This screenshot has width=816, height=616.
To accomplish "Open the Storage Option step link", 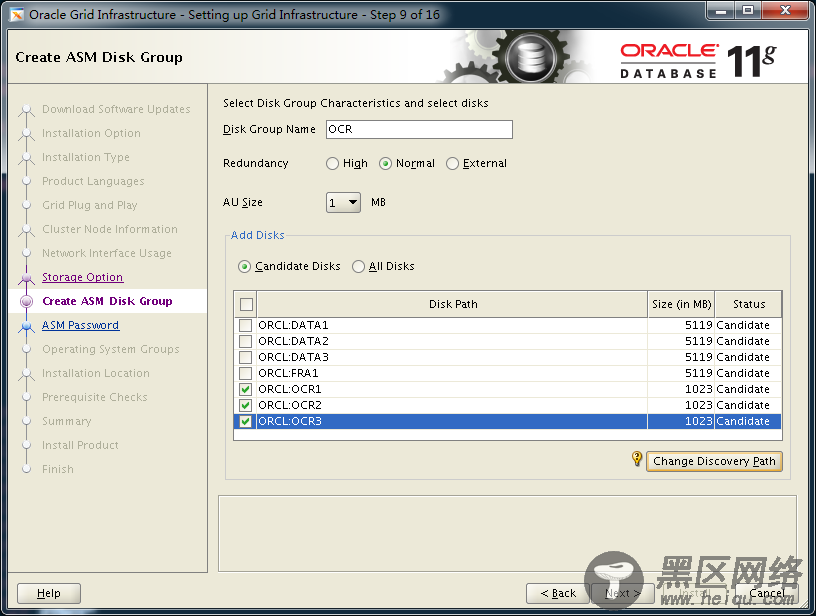I will click(83, 277).
